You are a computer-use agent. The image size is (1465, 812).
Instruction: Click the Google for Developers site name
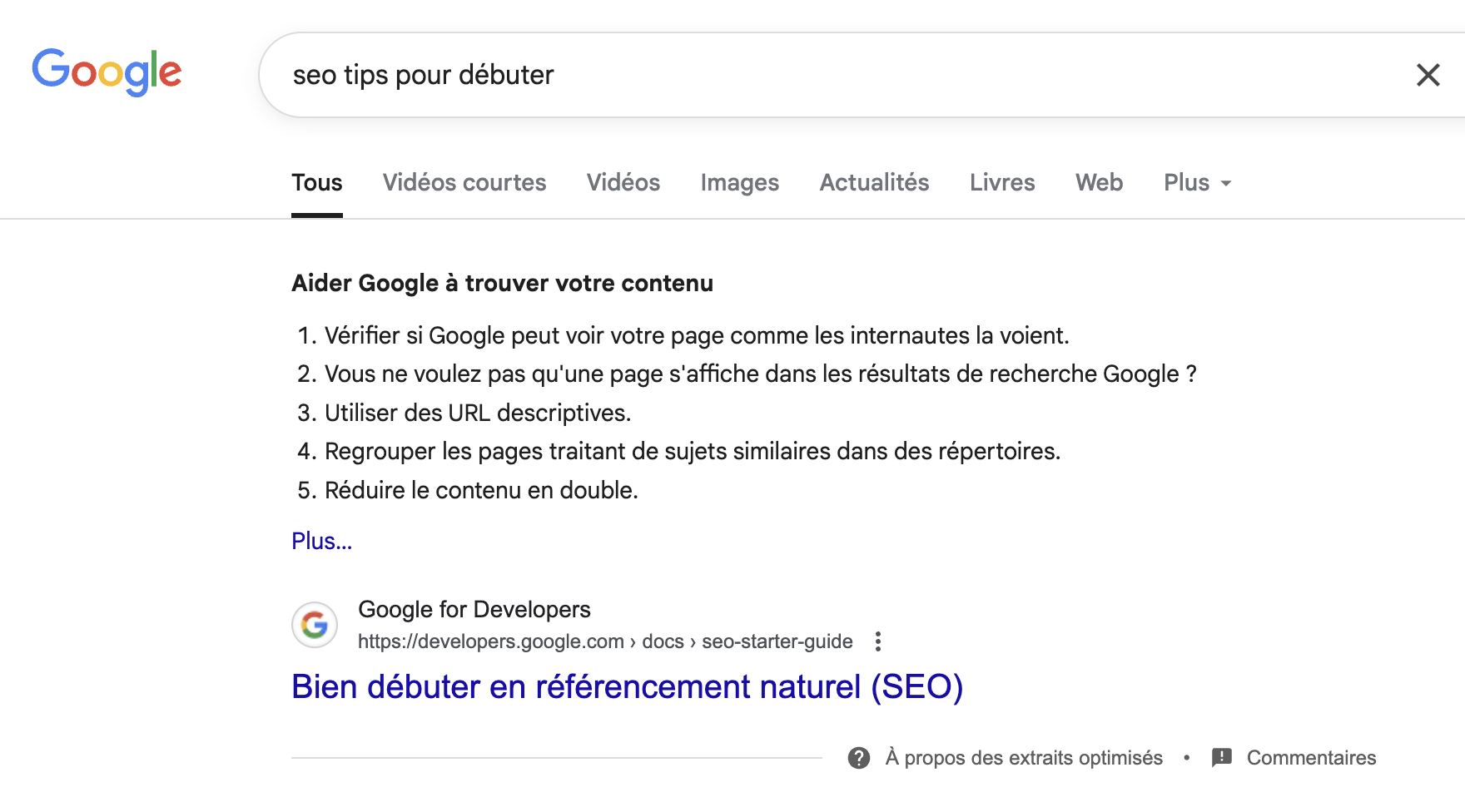474,609
